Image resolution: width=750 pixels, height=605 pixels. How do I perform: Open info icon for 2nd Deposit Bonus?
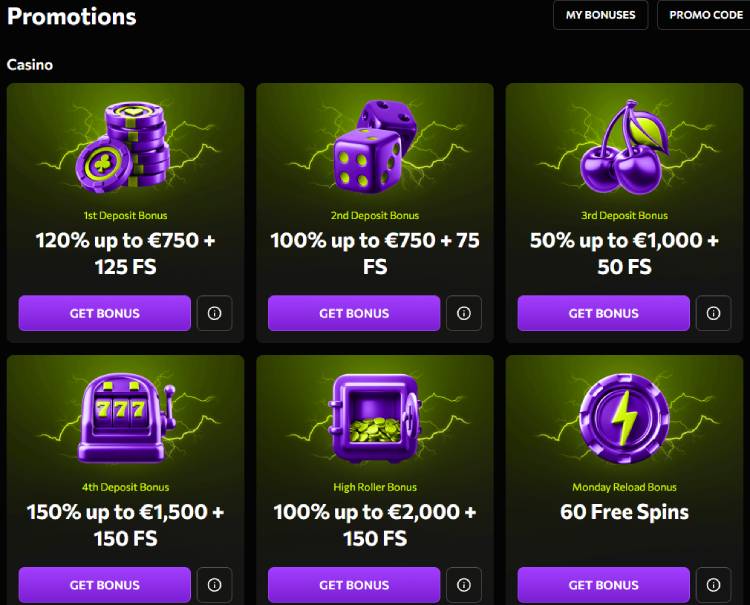tap(463, 313)
